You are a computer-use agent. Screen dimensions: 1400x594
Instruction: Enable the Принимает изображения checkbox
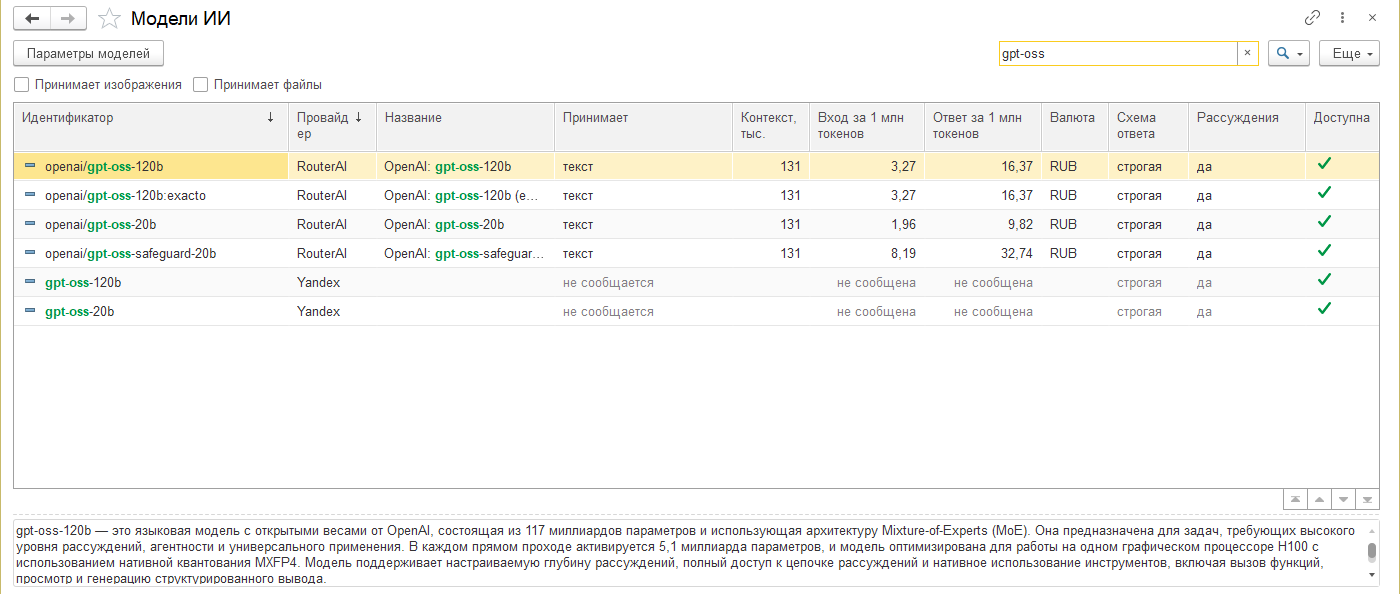[x=22, y=85]
